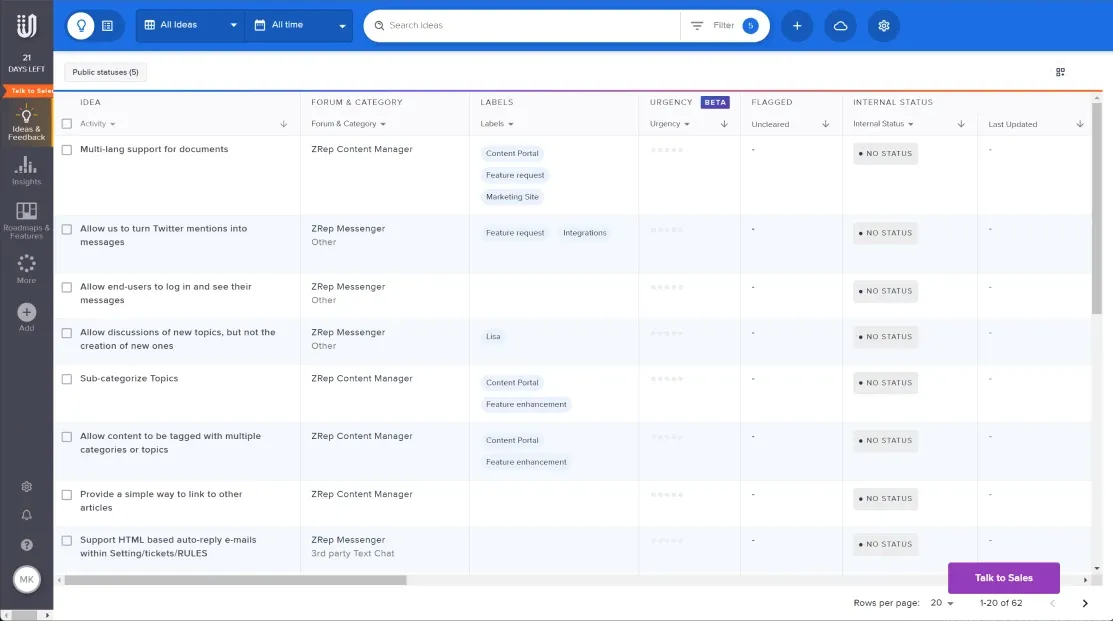
Task: Click the sidebar Add button
Action: 26,317
